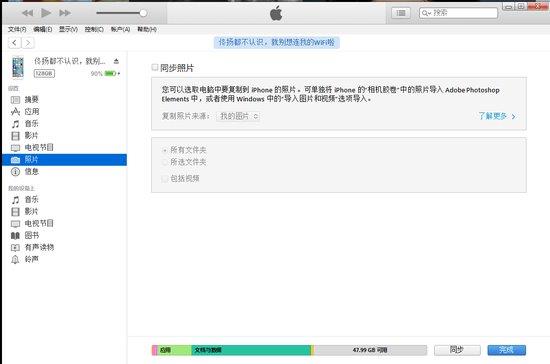Click the green battery indicator
The height and width of the screenshot is (364, 550).
pos(110,73)
